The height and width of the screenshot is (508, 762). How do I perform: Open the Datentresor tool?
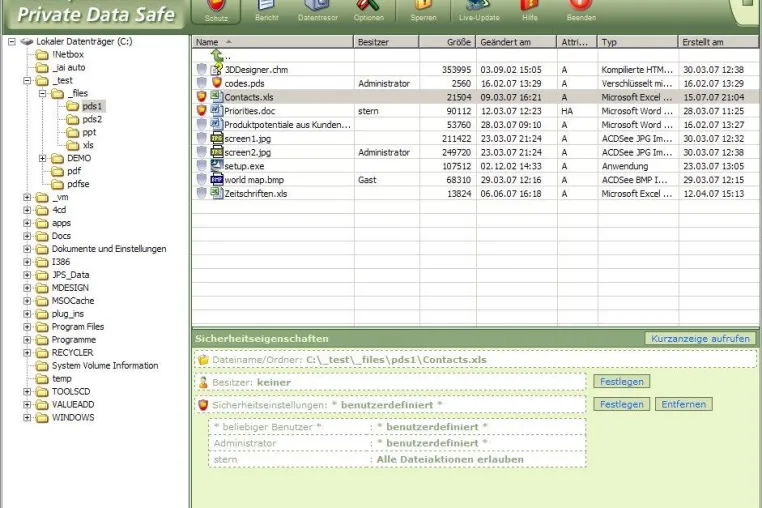318,12
